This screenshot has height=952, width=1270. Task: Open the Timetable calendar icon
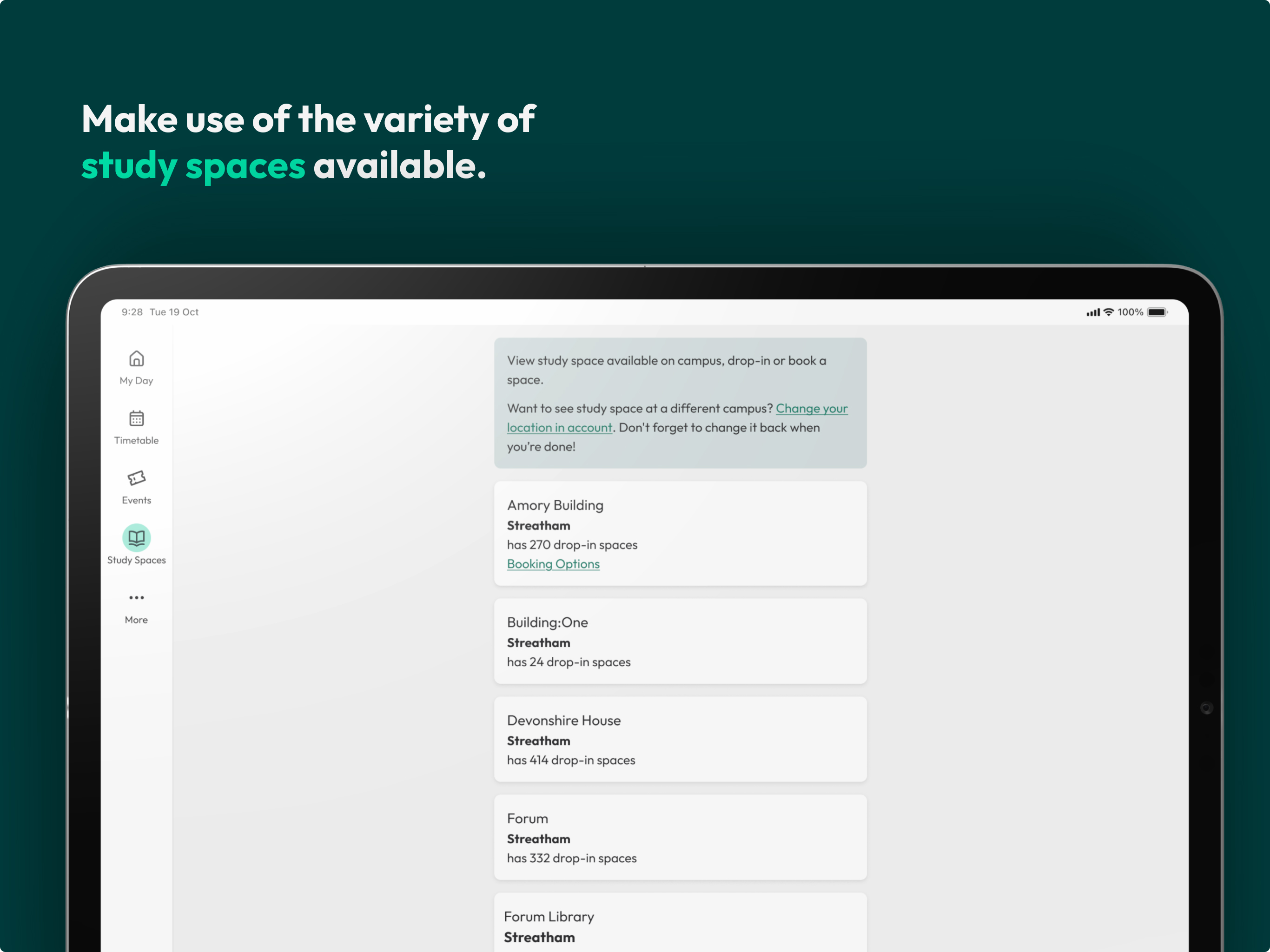click(136, 418)
